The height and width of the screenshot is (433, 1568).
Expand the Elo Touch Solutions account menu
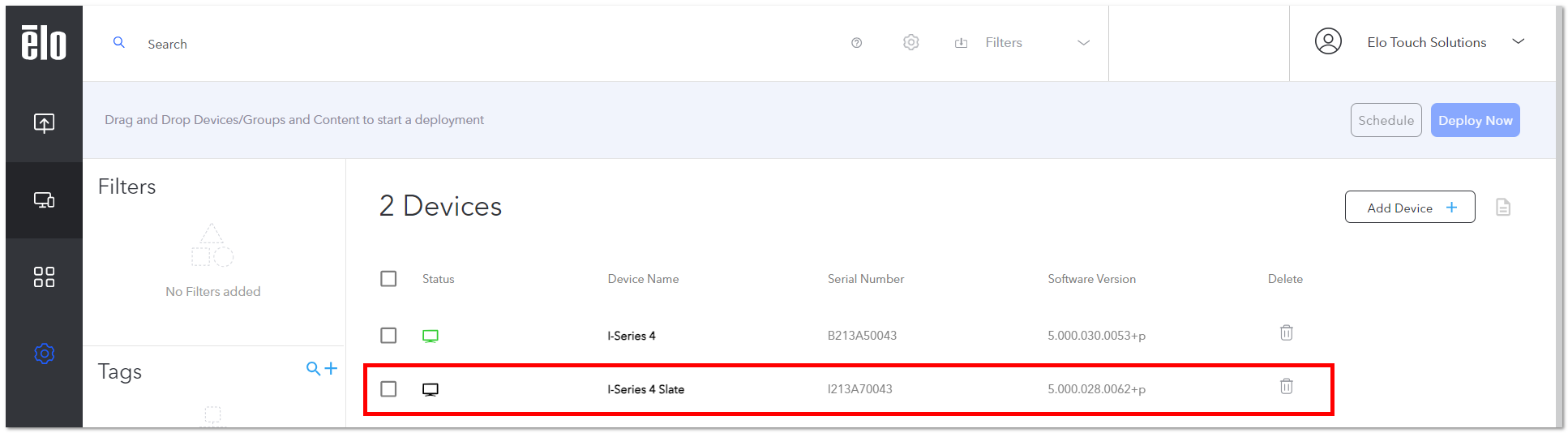click(1519, 41)
